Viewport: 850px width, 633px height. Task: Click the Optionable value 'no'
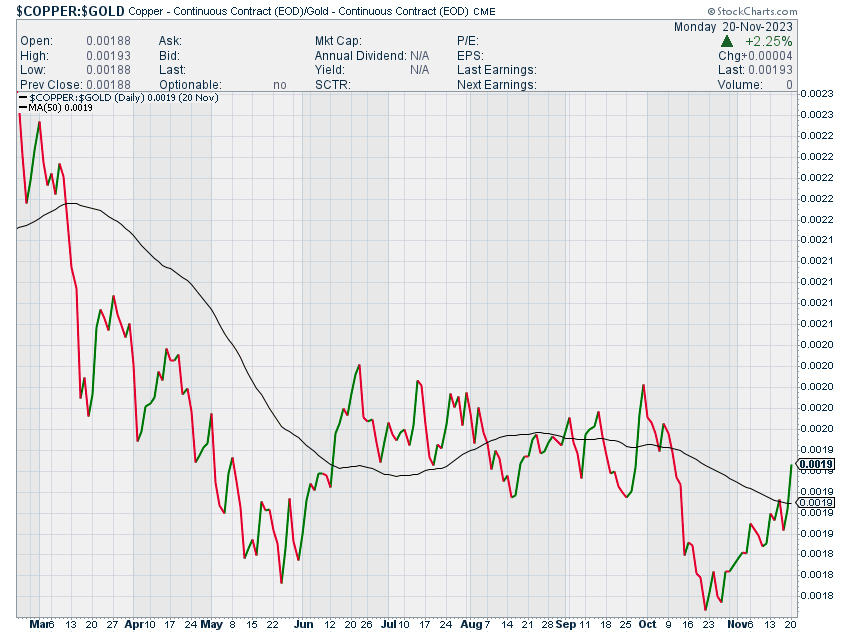pyautogui.click(x=280, y=85)
